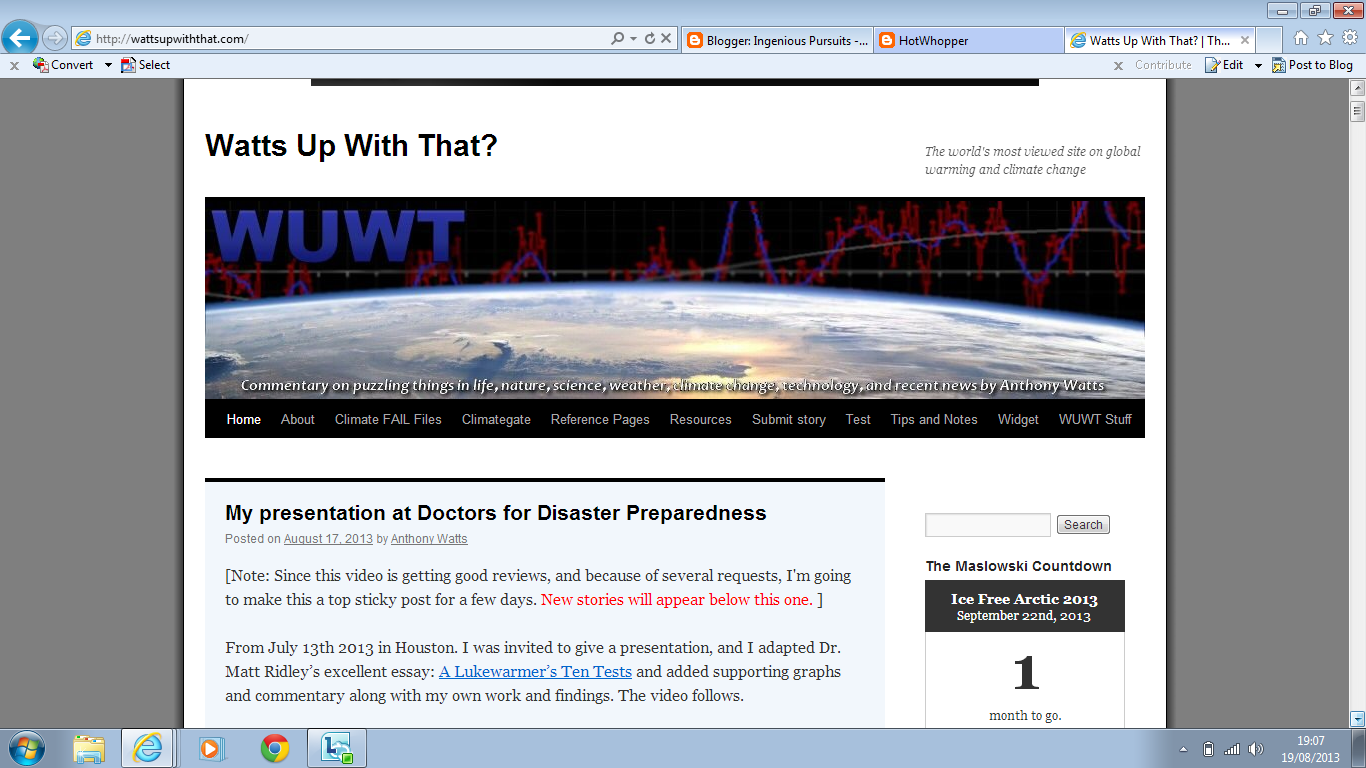Click the sidebar Search button

(x=1083, y=525)
